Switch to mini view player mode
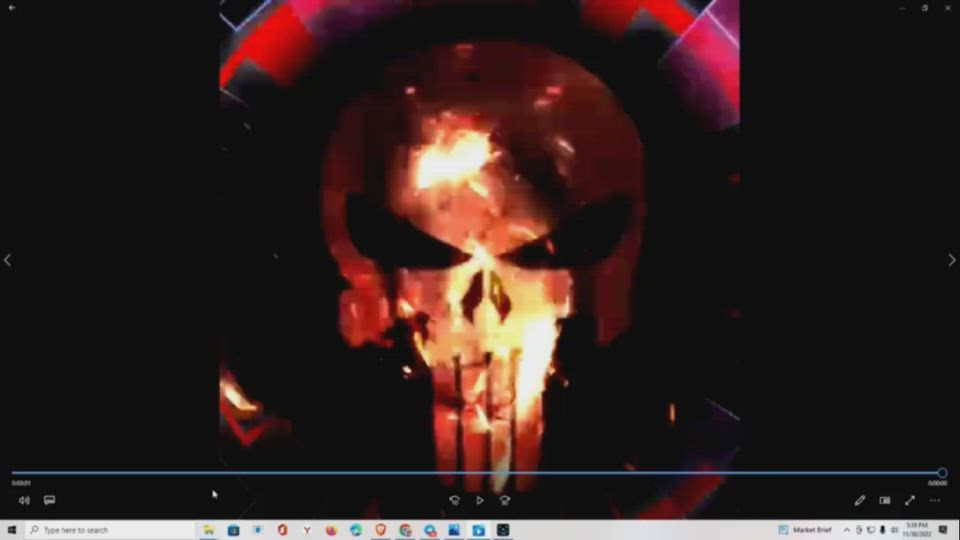This screenshot has width=960, height=540. [x=884, y=500]
